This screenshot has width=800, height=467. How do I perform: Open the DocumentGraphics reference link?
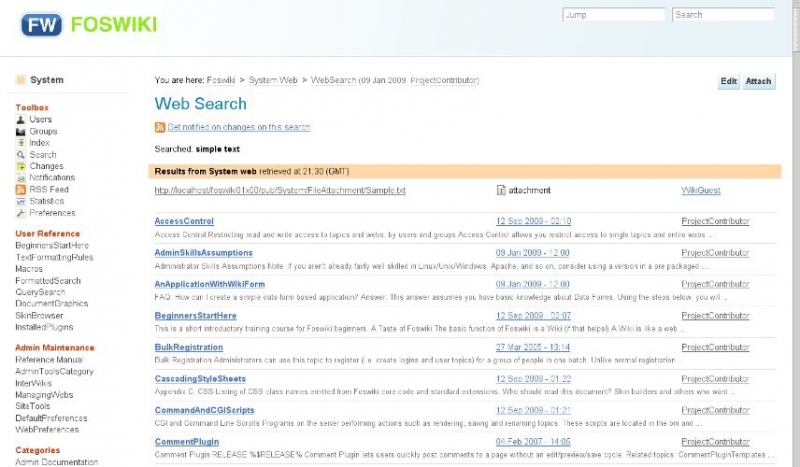(x=52, y=304)
